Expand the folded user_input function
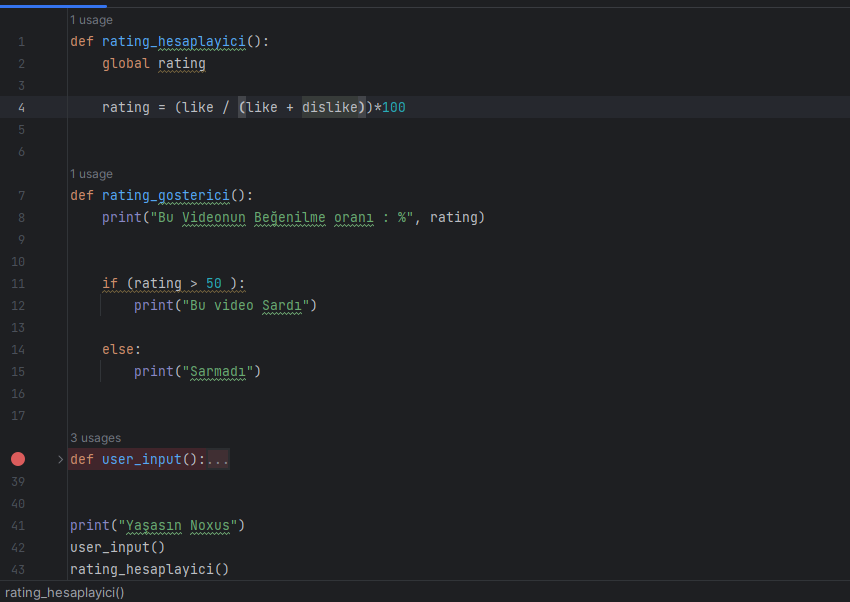This screenshot has height=602, width=850. pyautogui.click(x=60, y=459)
